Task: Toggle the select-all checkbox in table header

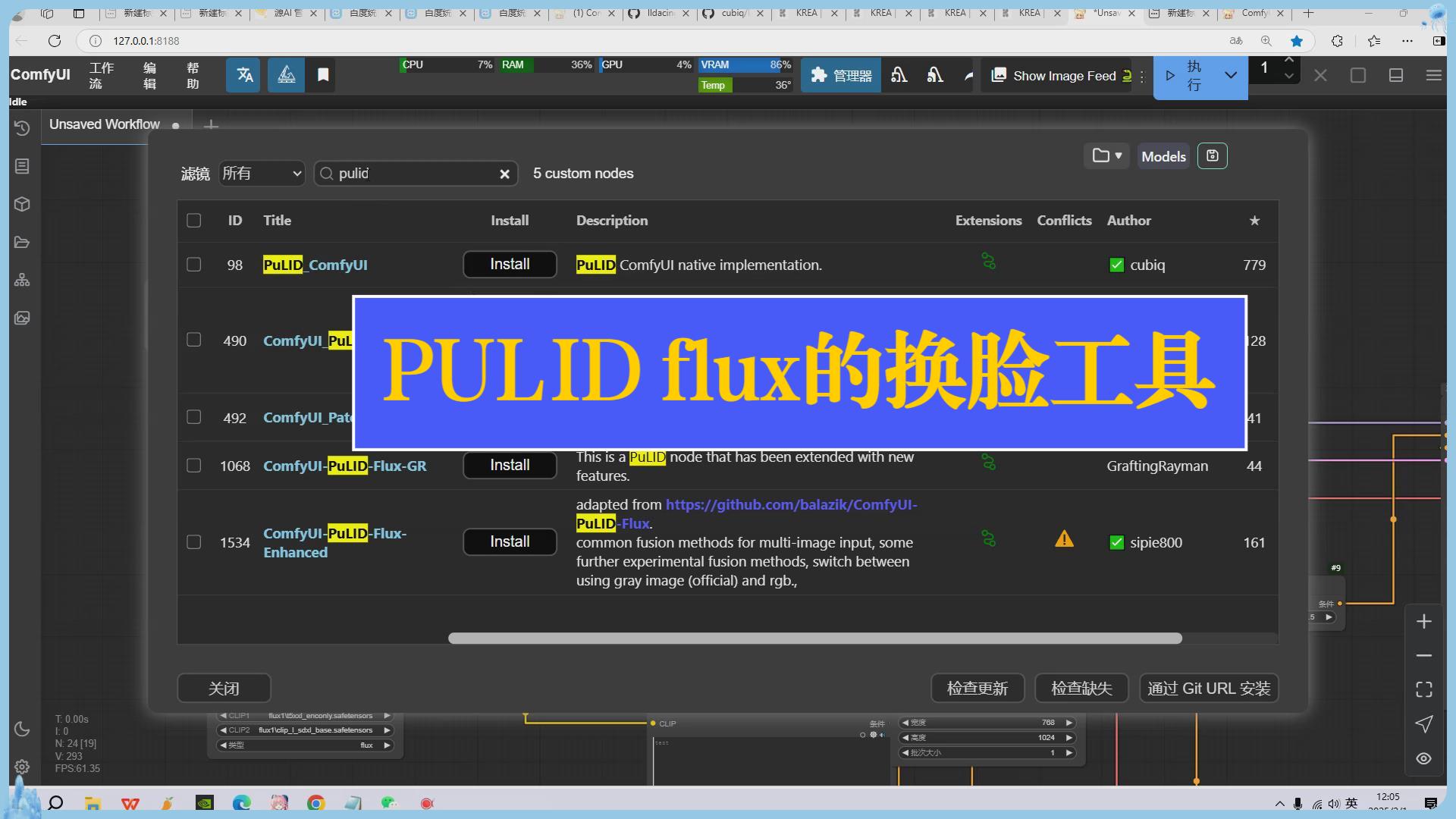Action: 194,221
